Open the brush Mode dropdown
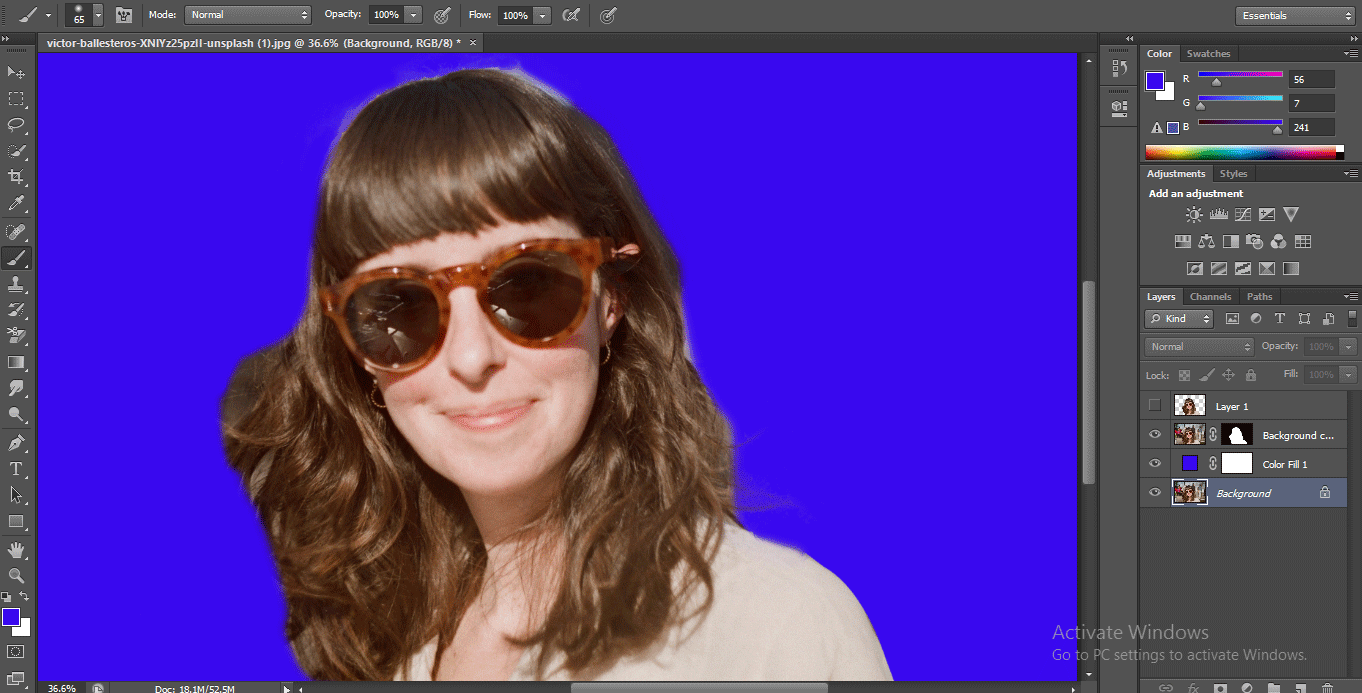Screen dimensions: 1362x693 pyautogui.click(x=248, y=15)
